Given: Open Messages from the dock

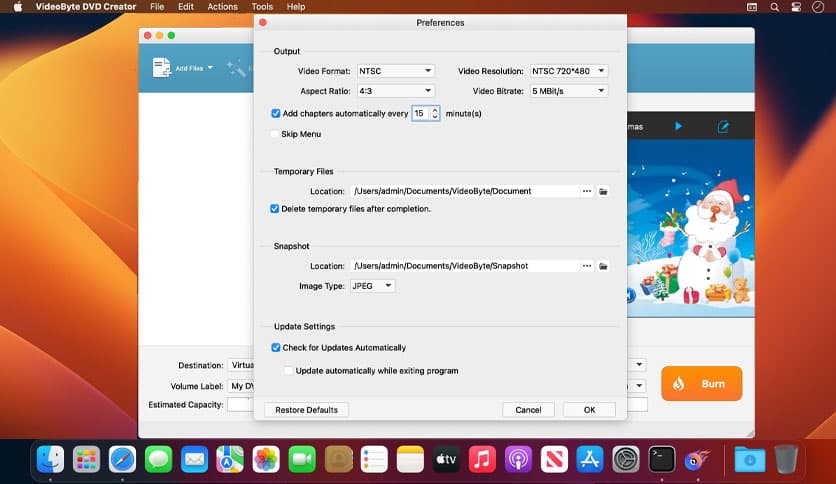Looking at the screenshot, I should pyautogui.click(x=158, y=459).
